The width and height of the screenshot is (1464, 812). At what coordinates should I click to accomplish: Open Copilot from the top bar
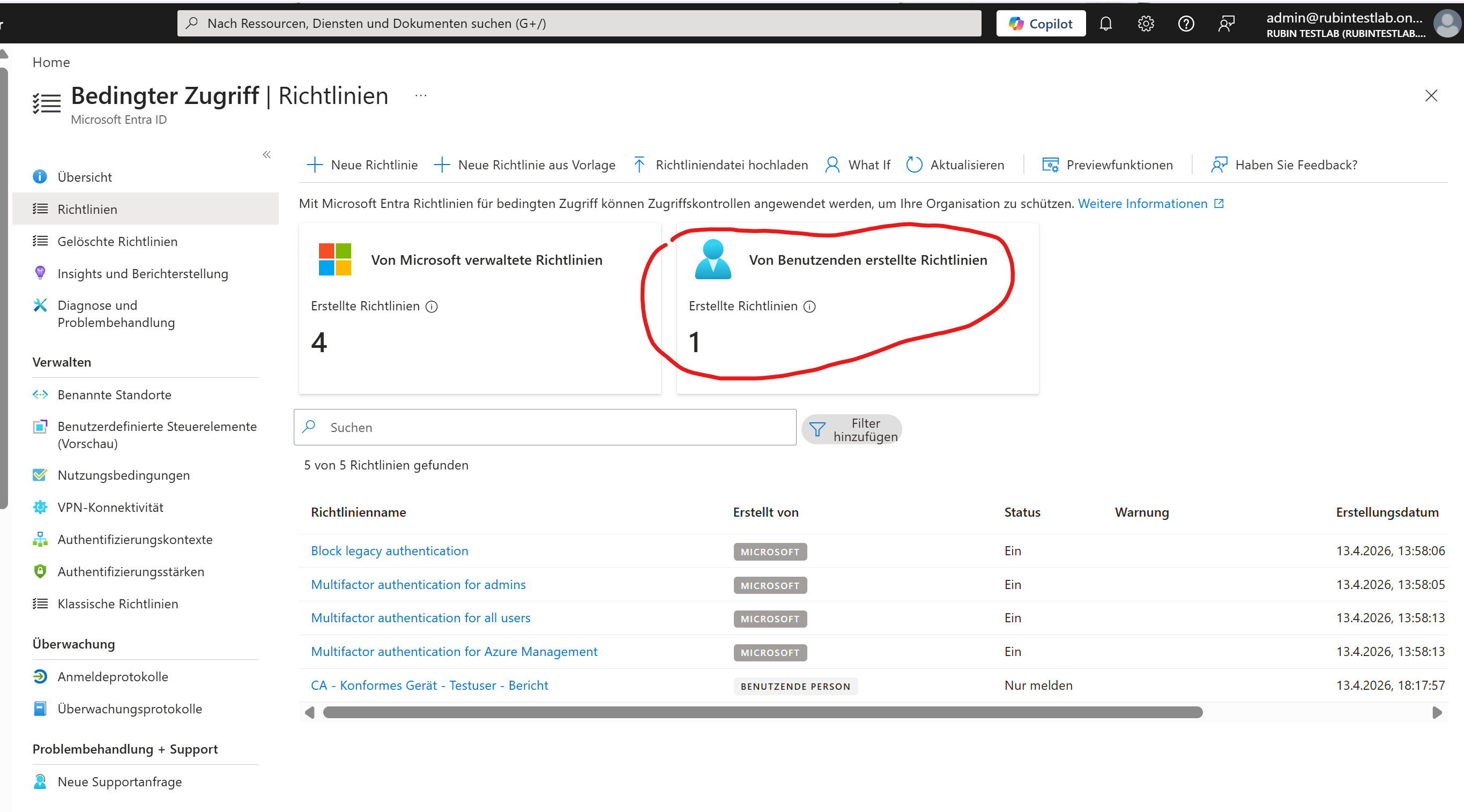click(x=1041, y=23)
